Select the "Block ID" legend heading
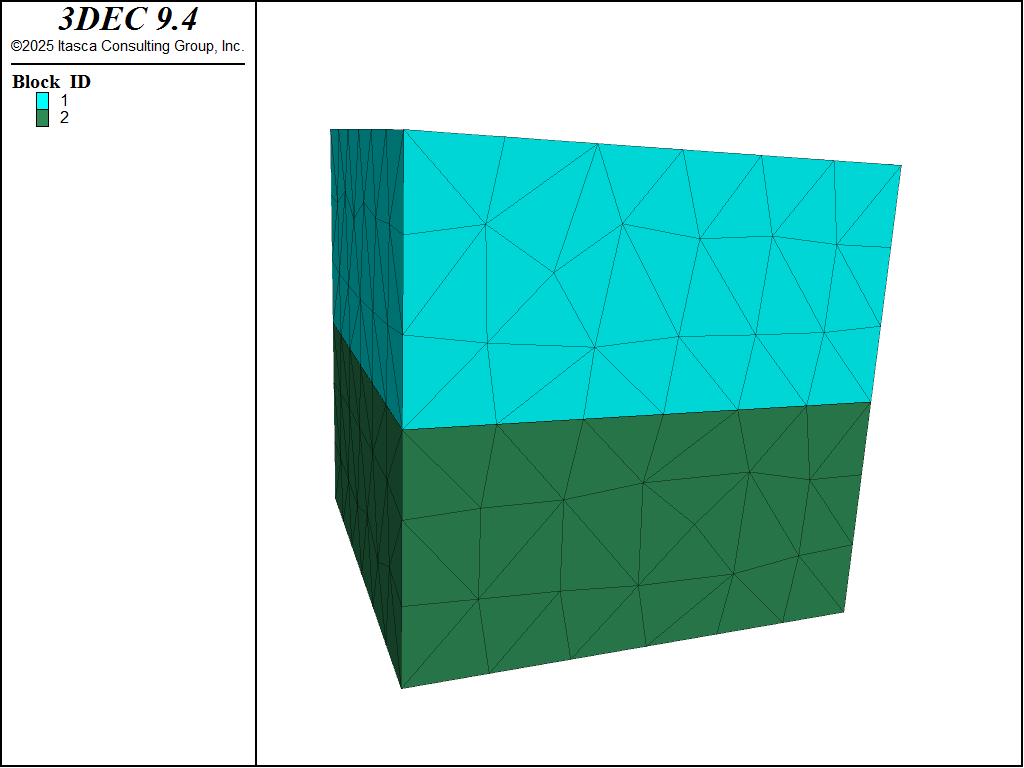This screenshot has width=1024, height=768. pyautogui.click(x=51, y=82)
